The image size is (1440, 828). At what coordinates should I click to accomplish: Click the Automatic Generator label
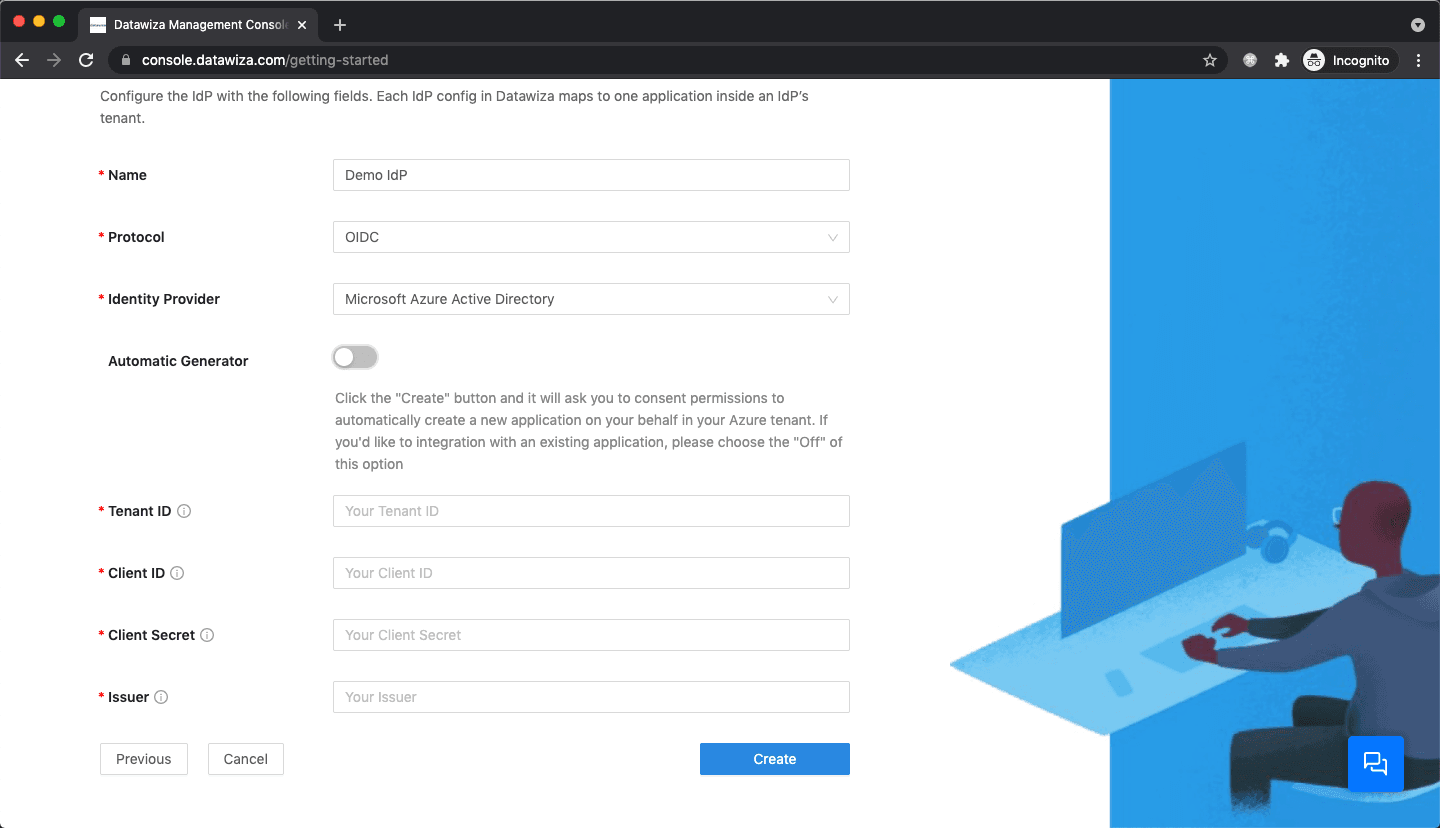click(178, 361)
